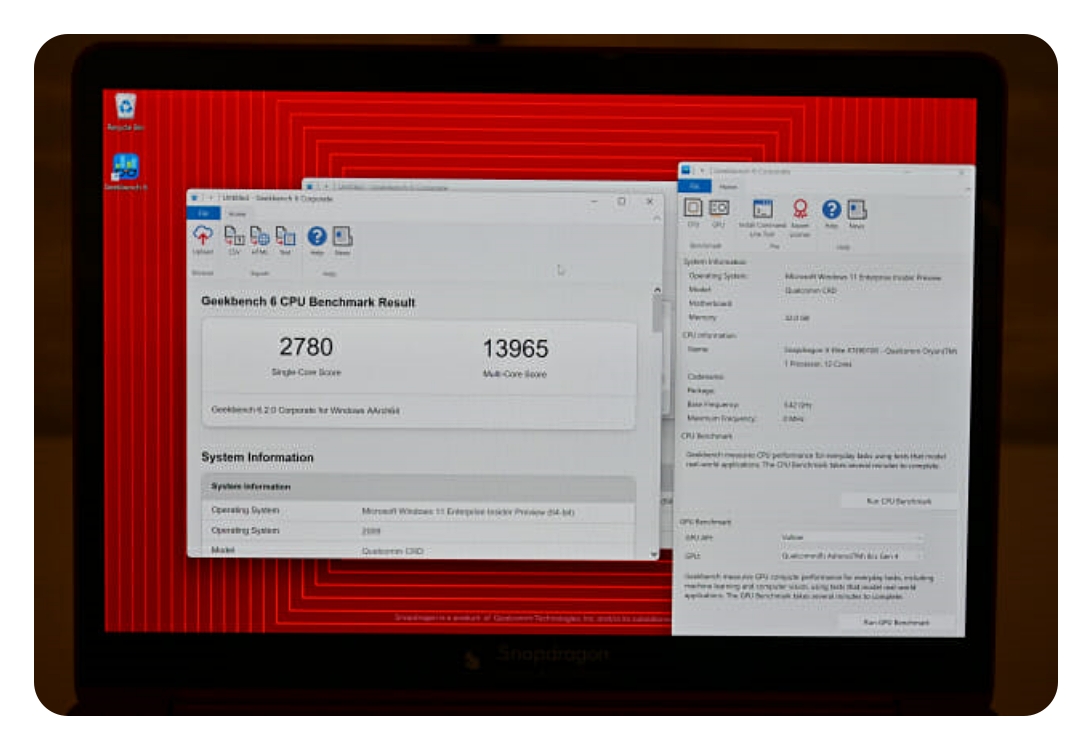Click the results pane scrollbar thumb
Screen dimensions: 1092x750
coord(656,314)
